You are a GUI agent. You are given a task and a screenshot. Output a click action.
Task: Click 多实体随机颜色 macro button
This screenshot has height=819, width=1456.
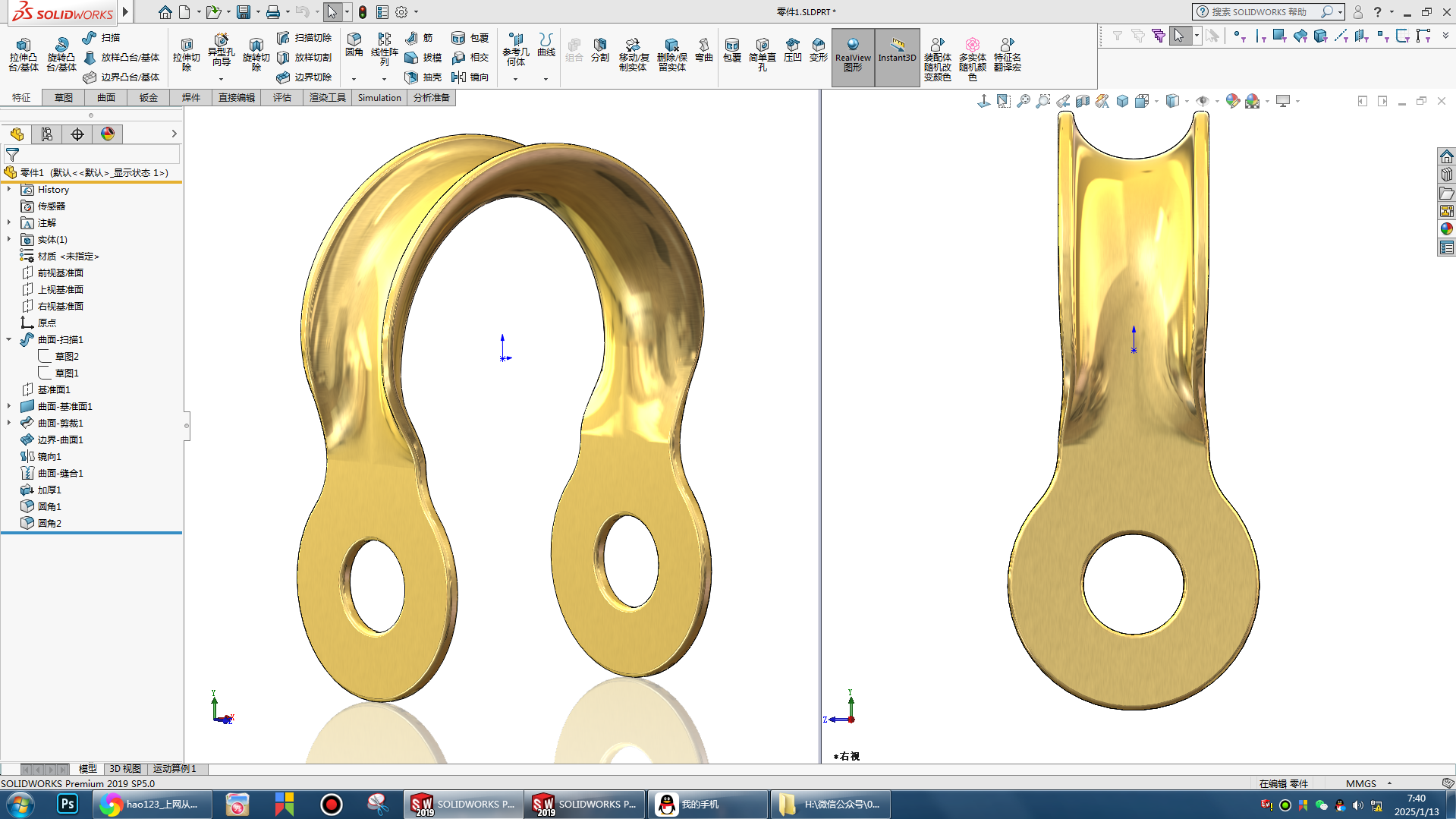(x=973, y=58)
